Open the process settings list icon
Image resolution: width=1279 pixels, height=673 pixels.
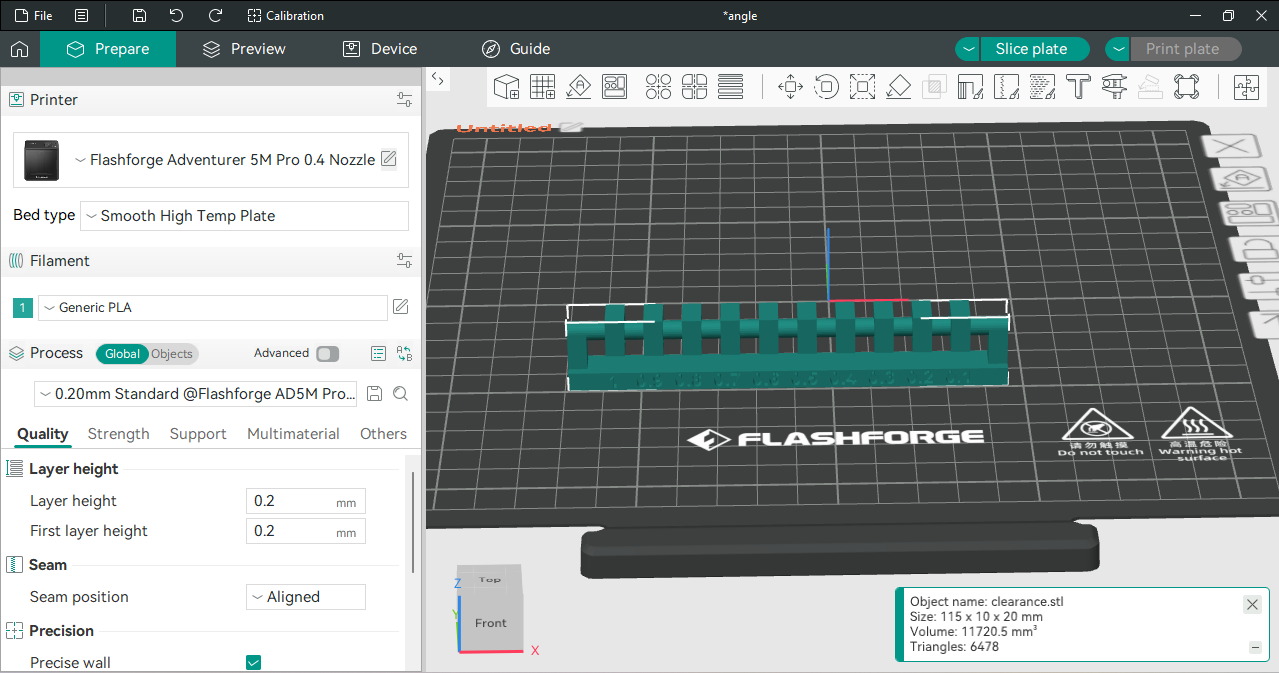tap(378, 353)
